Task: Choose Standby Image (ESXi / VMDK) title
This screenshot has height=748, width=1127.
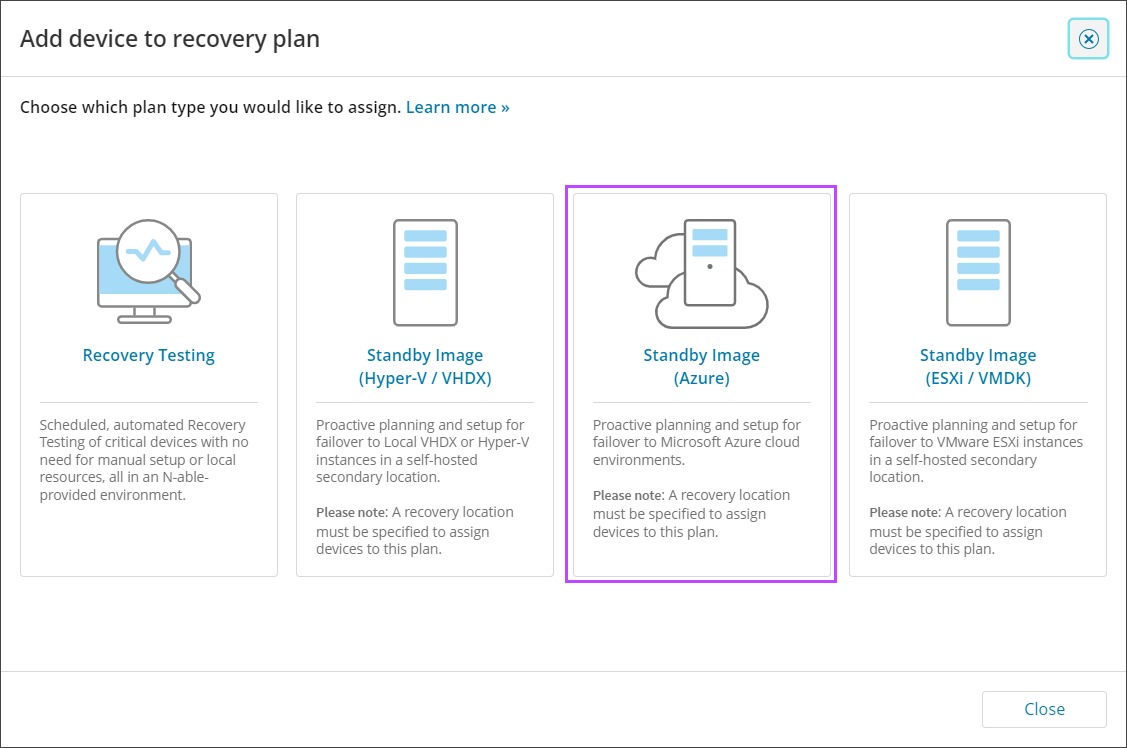Action: (x=978, y=366)
